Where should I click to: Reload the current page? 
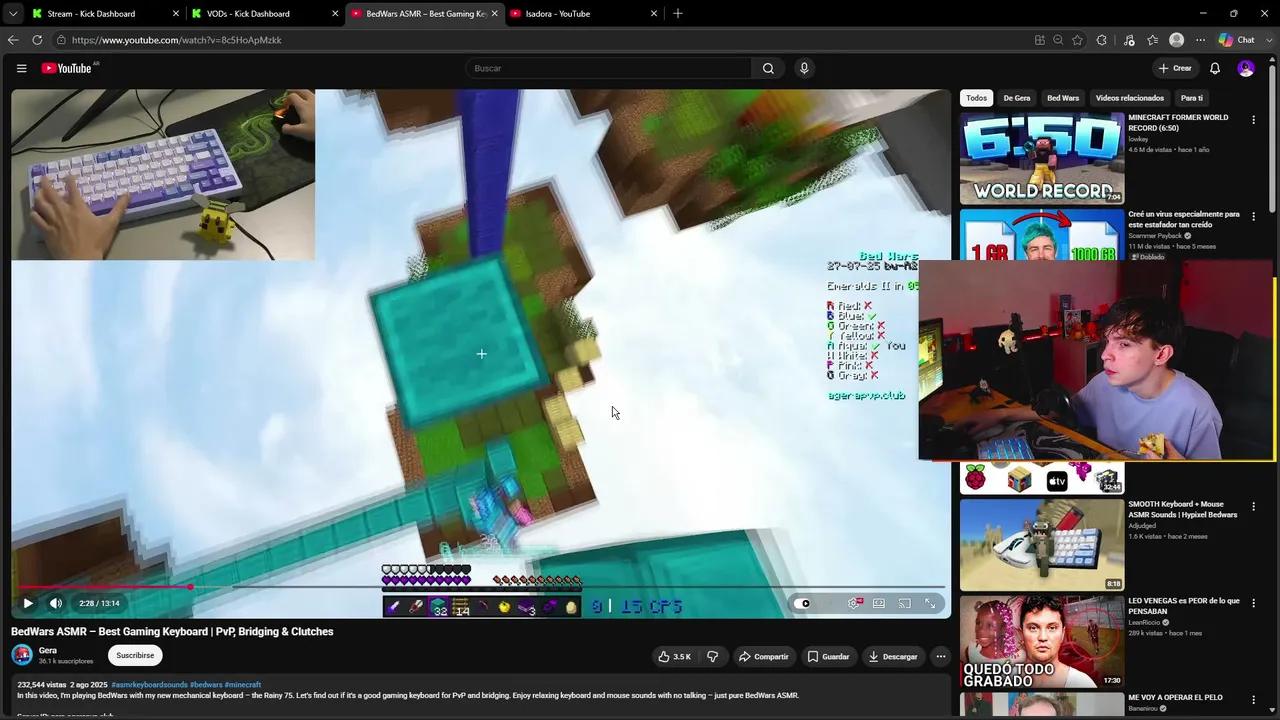37,40
